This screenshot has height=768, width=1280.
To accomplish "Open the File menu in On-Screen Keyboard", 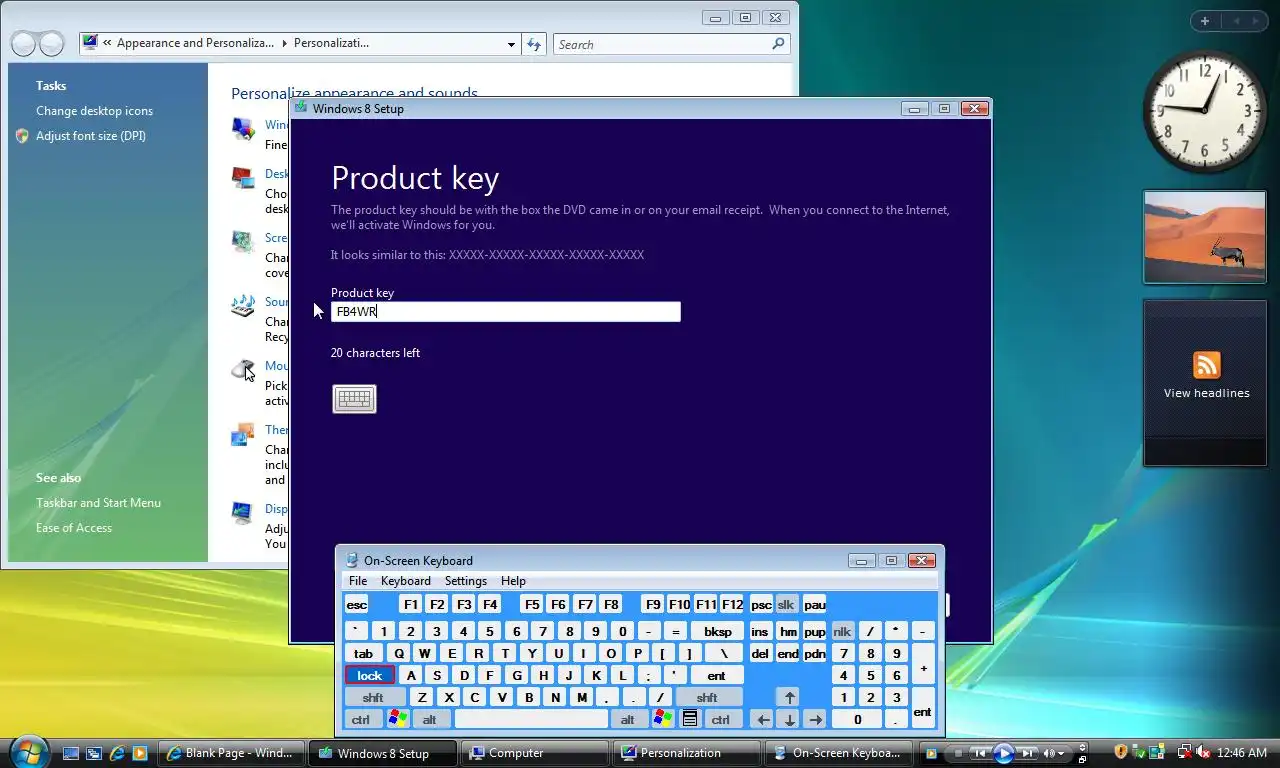I will [358, 581].
